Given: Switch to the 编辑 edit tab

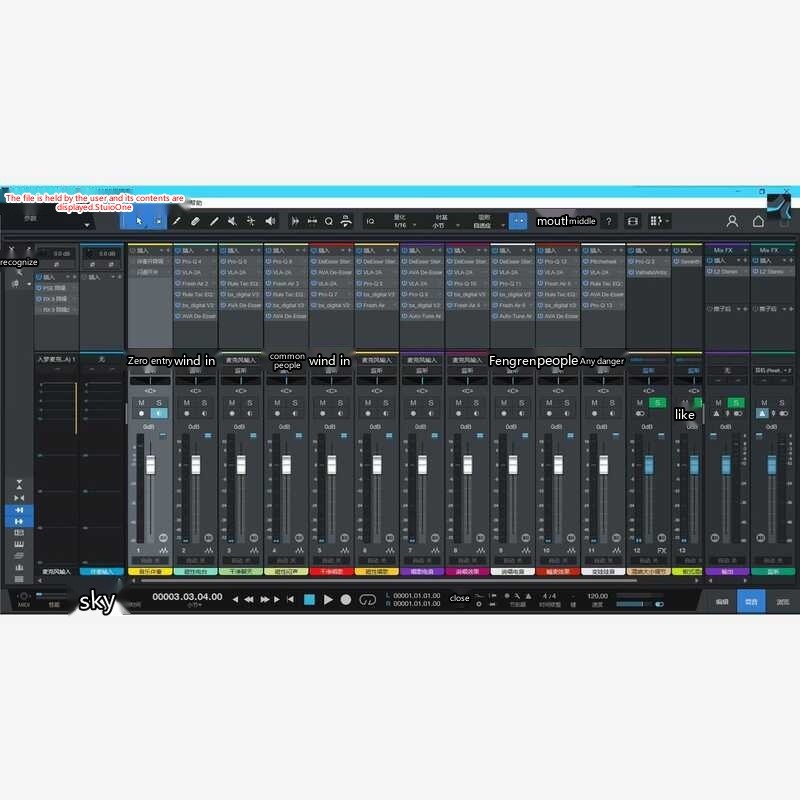Looking at the screenshot, I should click(x=722, y=602).
